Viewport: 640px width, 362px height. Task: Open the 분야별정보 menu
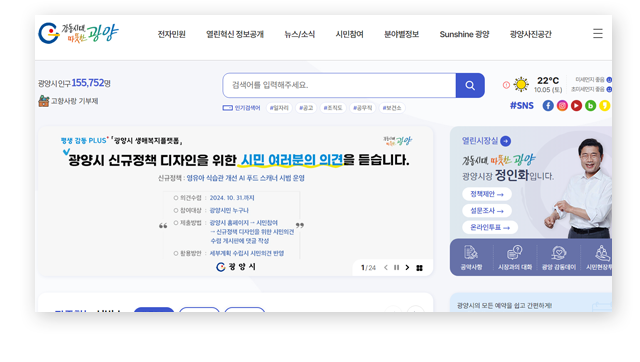point(401,34)
